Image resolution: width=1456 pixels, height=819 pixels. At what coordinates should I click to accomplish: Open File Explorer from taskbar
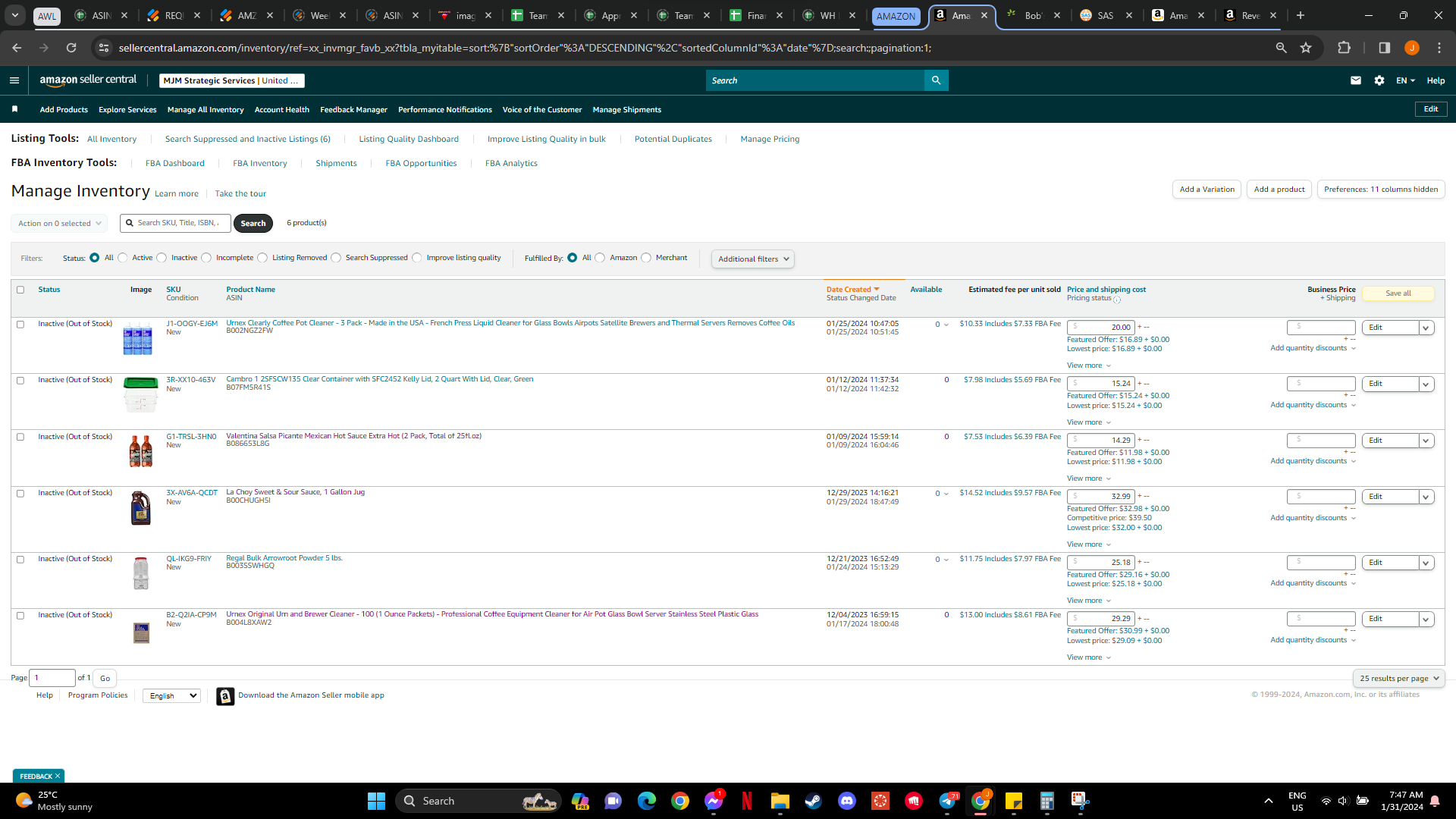780,801
